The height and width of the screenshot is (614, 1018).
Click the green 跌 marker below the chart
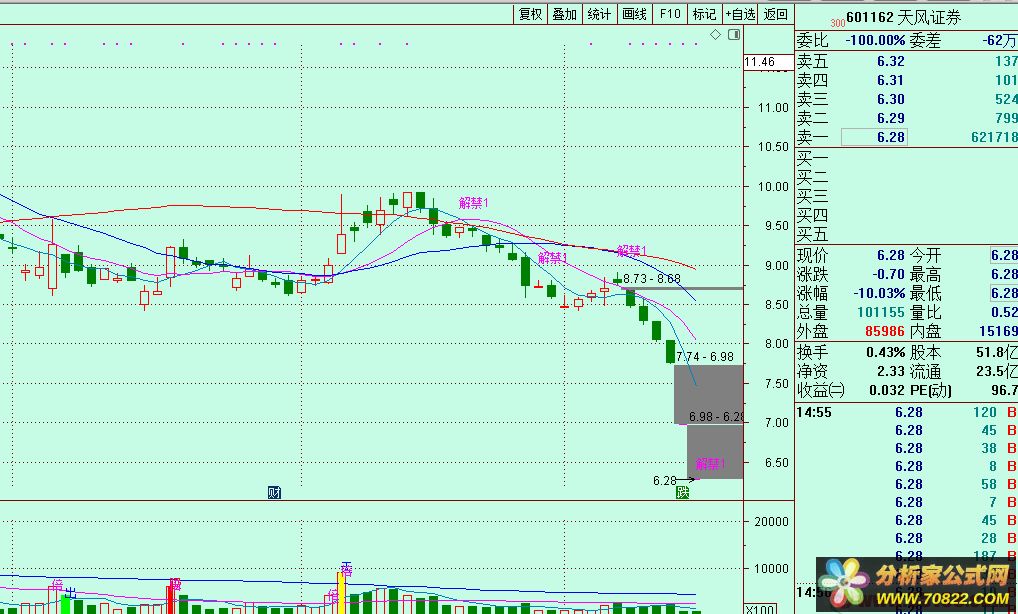click(682, 493)
